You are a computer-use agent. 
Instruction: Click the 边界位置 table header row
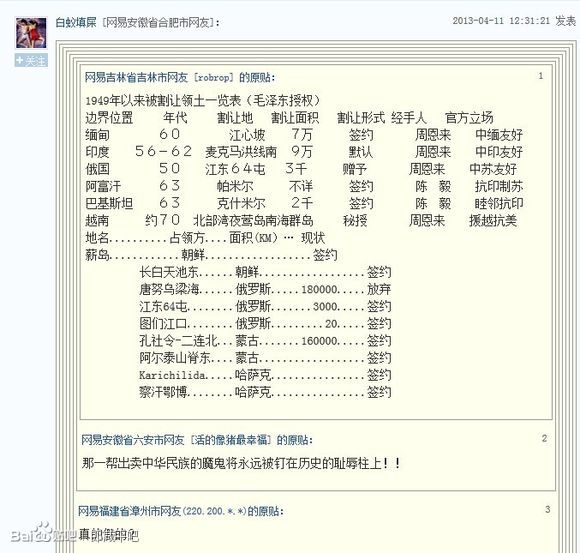[x=289, y=118]
